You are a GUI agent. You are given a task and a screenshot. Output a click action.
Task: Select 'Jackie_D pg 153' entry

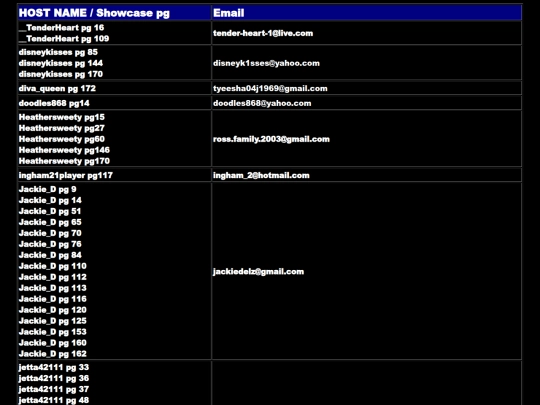tap(52, 332)
